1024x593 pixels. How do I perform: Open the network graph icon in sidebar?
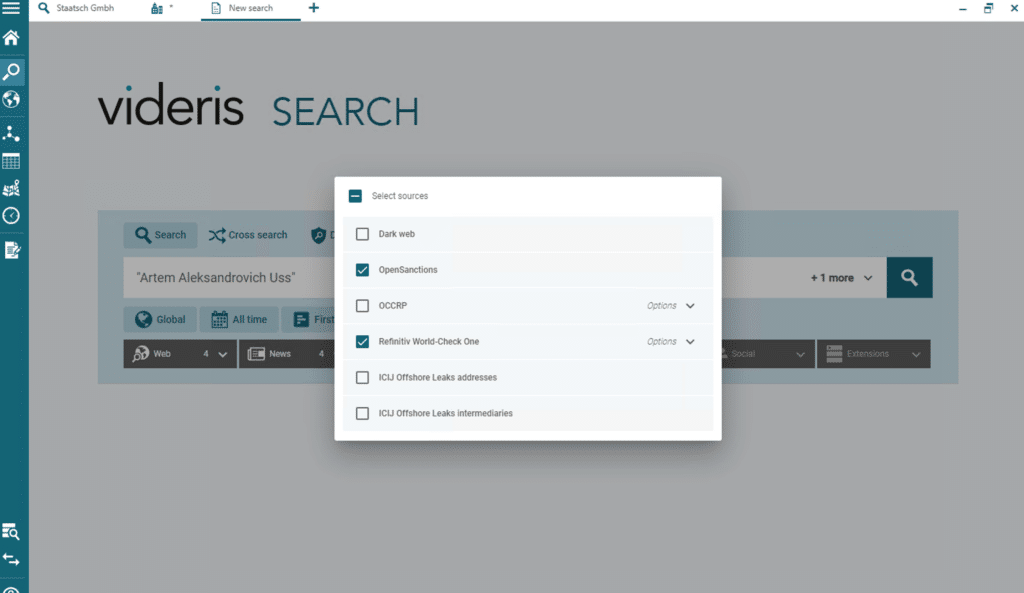tap(11, 133)
